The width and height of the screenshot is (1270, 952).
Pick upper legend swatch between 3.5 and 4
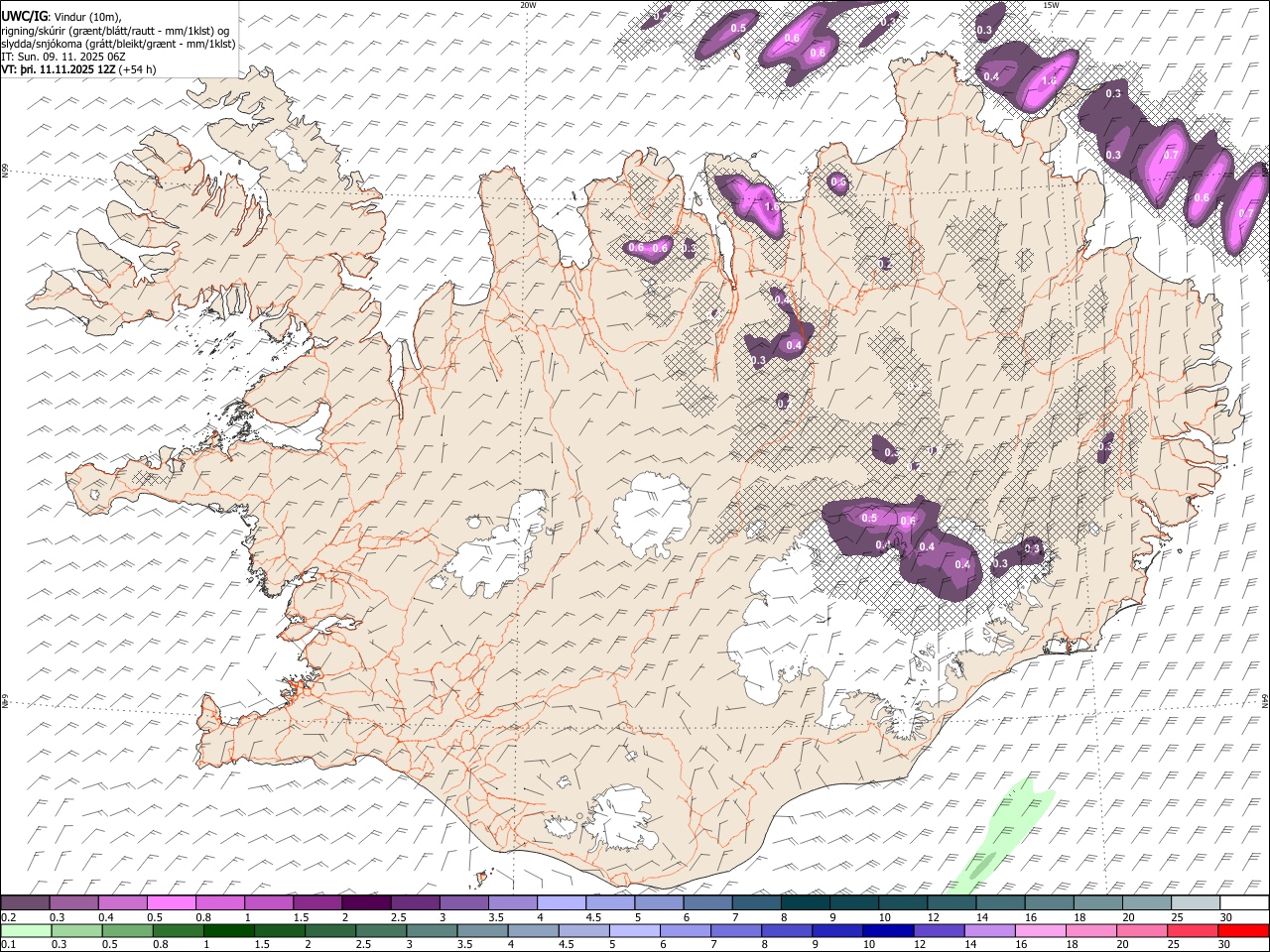click(512, 902)
